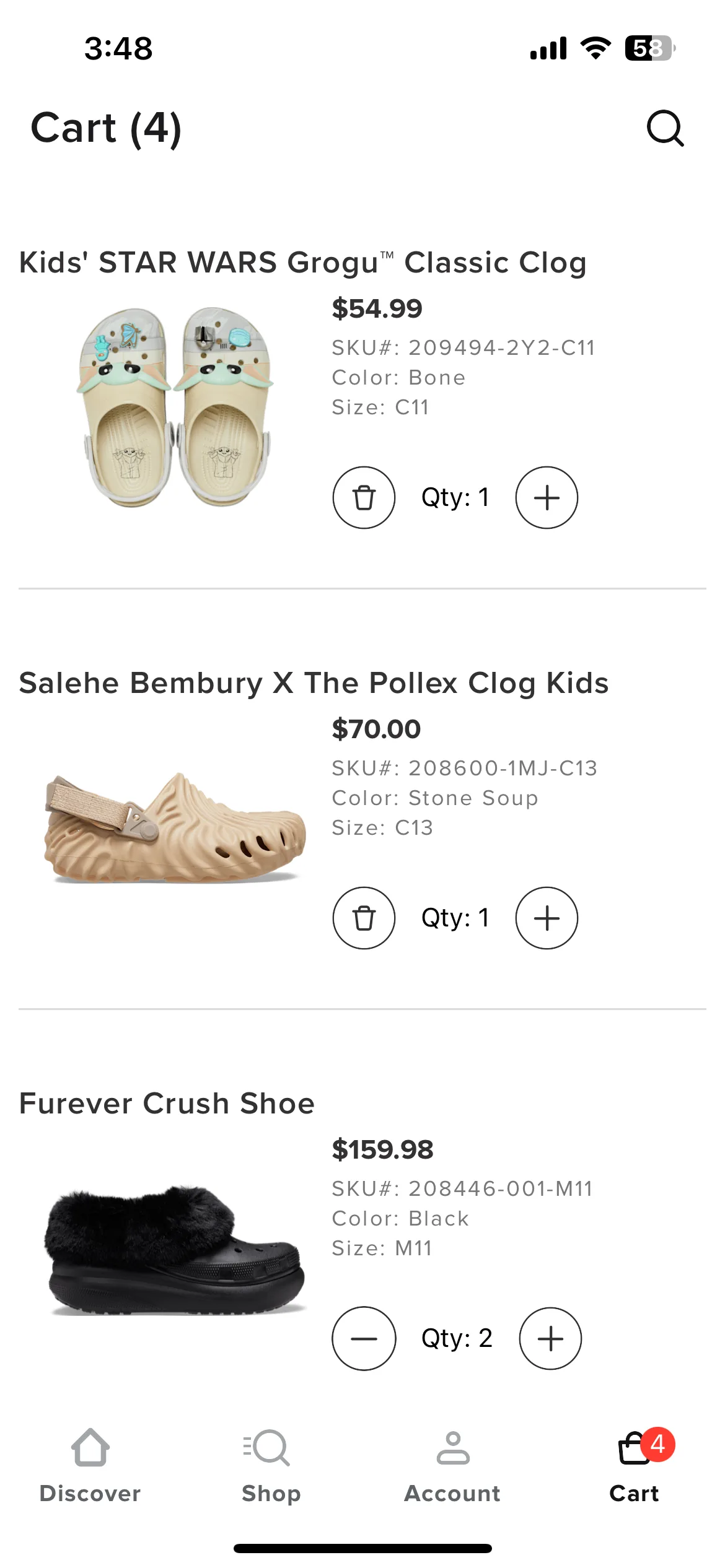
Task: Open the Grogu Classic Clog product image
Action: [175, 407]
